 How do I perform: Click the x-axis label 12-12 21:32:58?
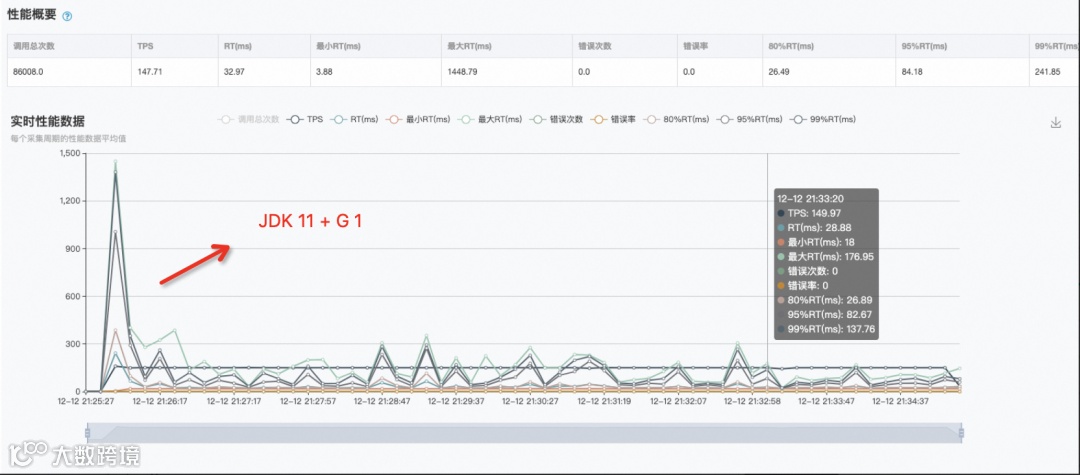(x=751, y=400)
